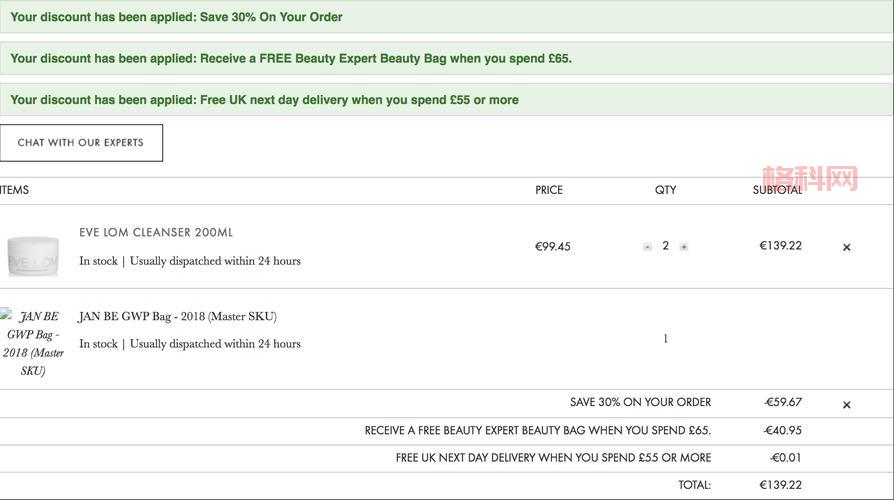Select the Eve Lom quantity value field
894x500 pixels.
665,246
